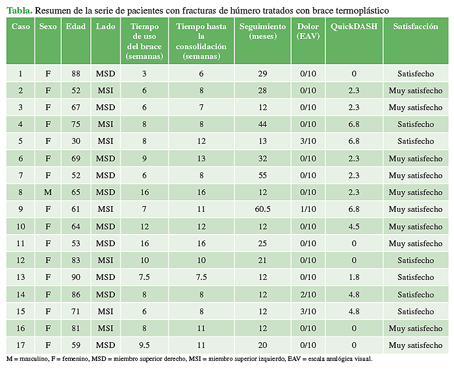Select age 90 in case 13
The image size is (454, 370).
pos(76,277)
